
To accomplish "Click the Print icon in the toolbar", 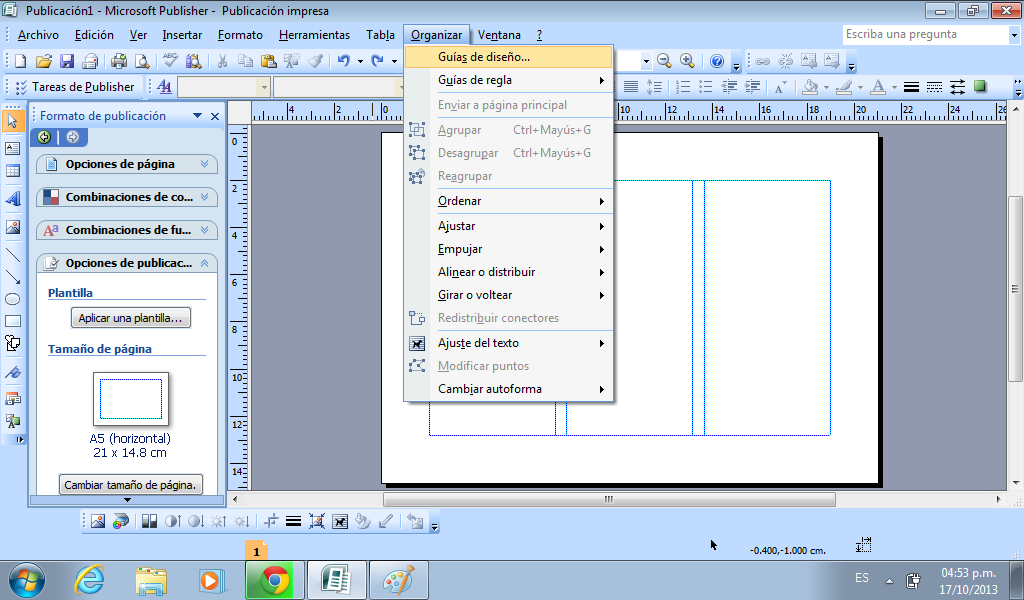I will coord(119,61).
